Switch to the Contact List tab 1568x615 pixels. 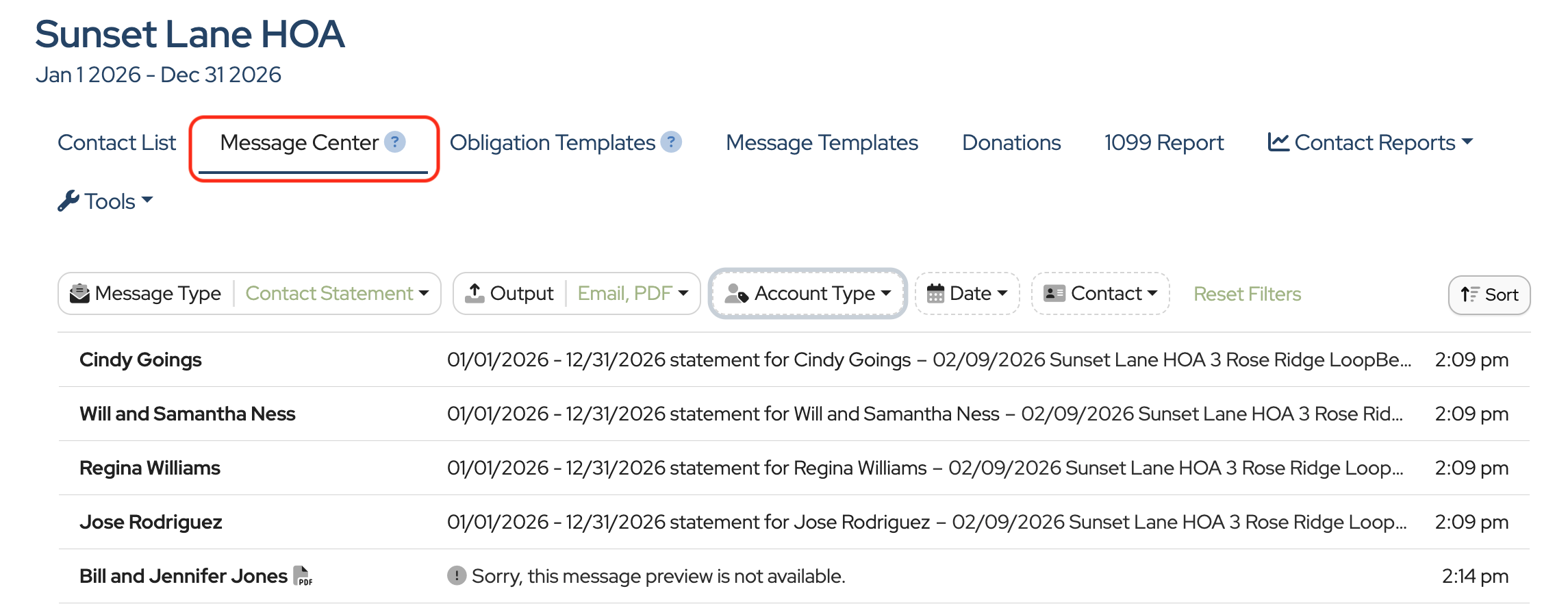117,142
